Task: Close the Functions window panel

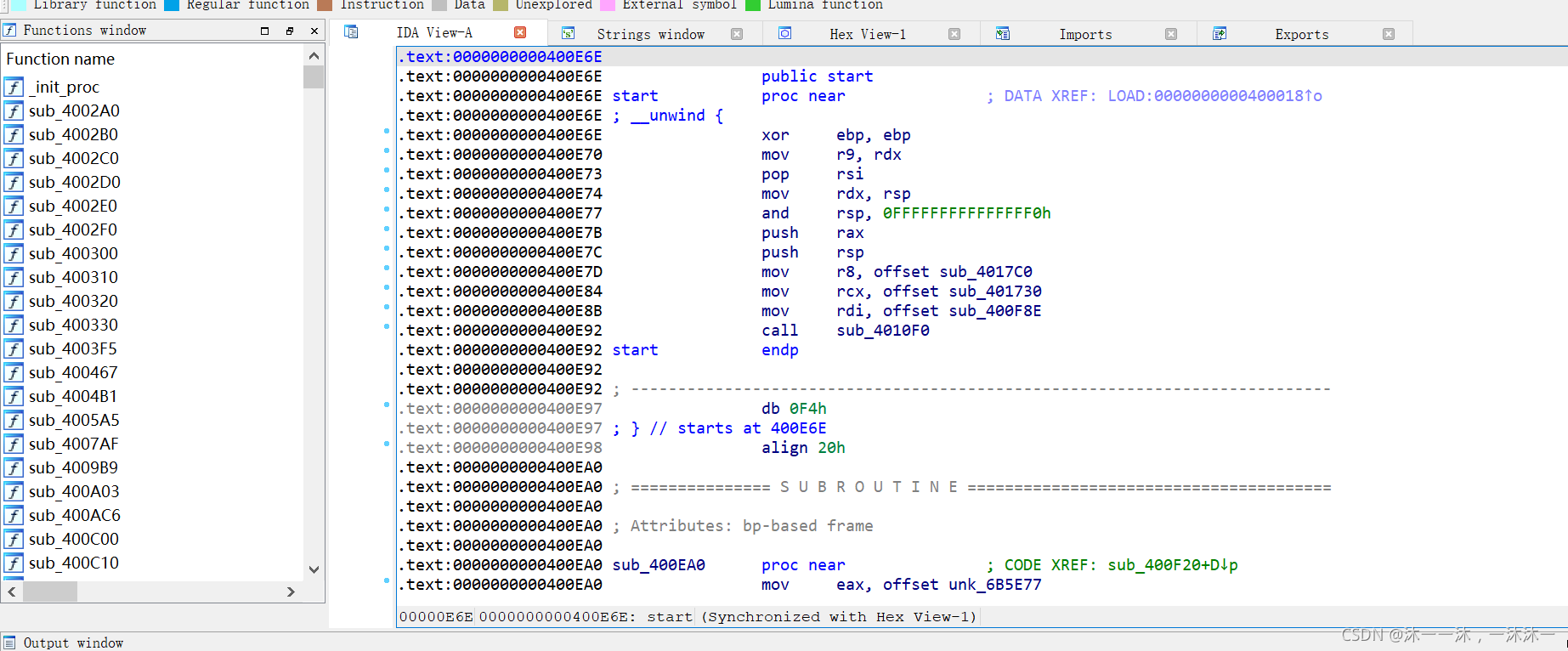Action: click(314, 31)
